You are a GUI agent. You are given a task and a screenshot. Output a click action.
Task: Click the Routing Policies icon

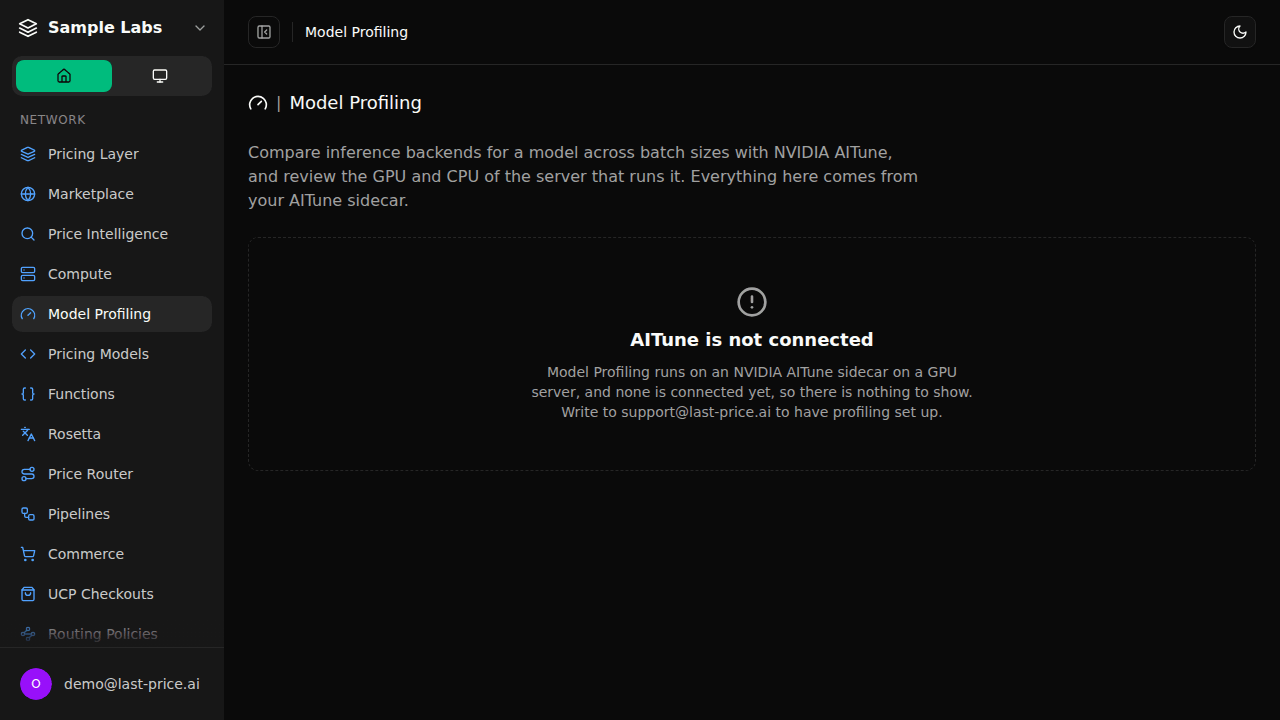tap(28, 634)
